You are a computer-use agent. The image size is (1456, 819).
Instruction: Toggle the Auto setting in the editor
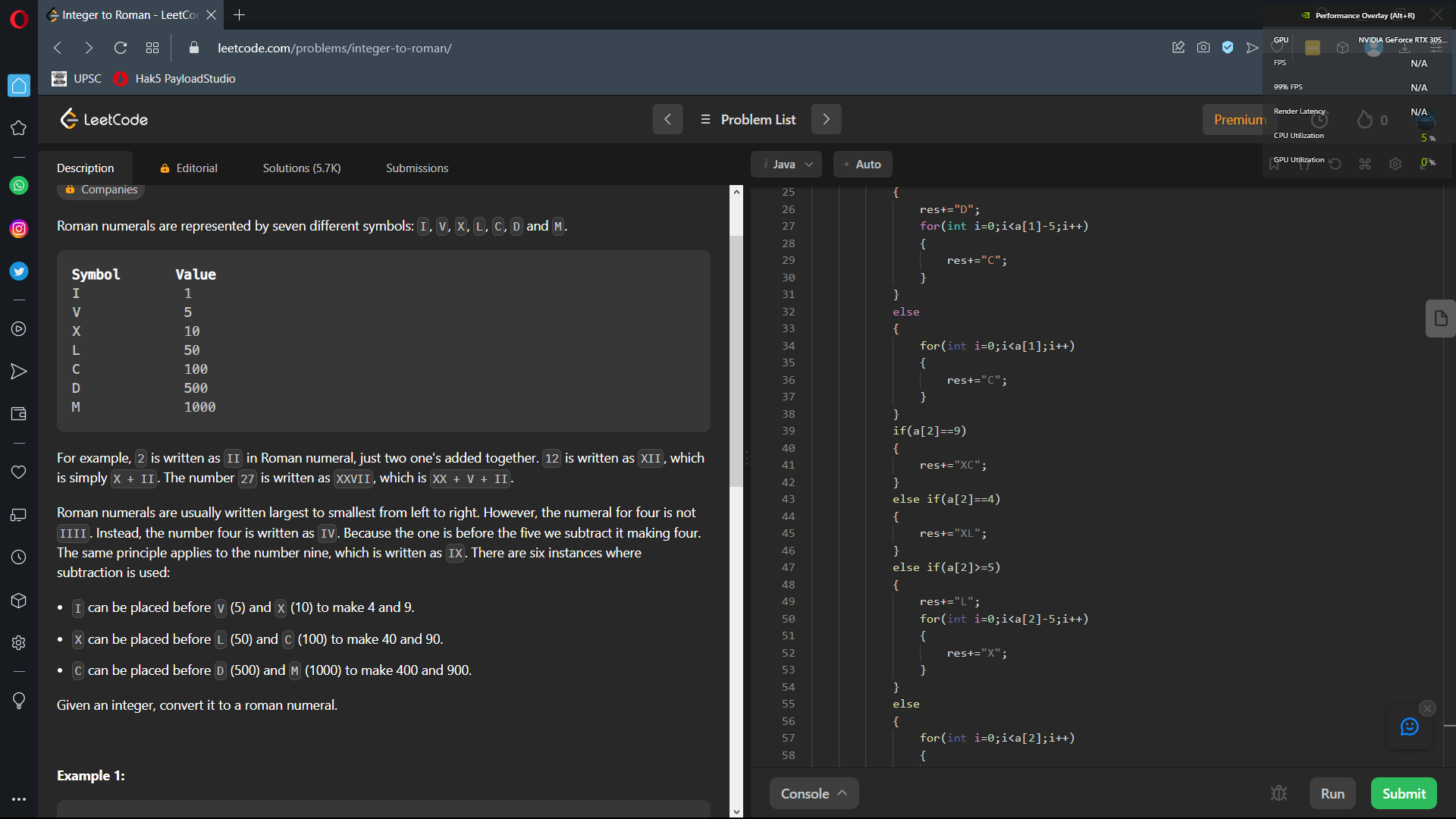862,165
